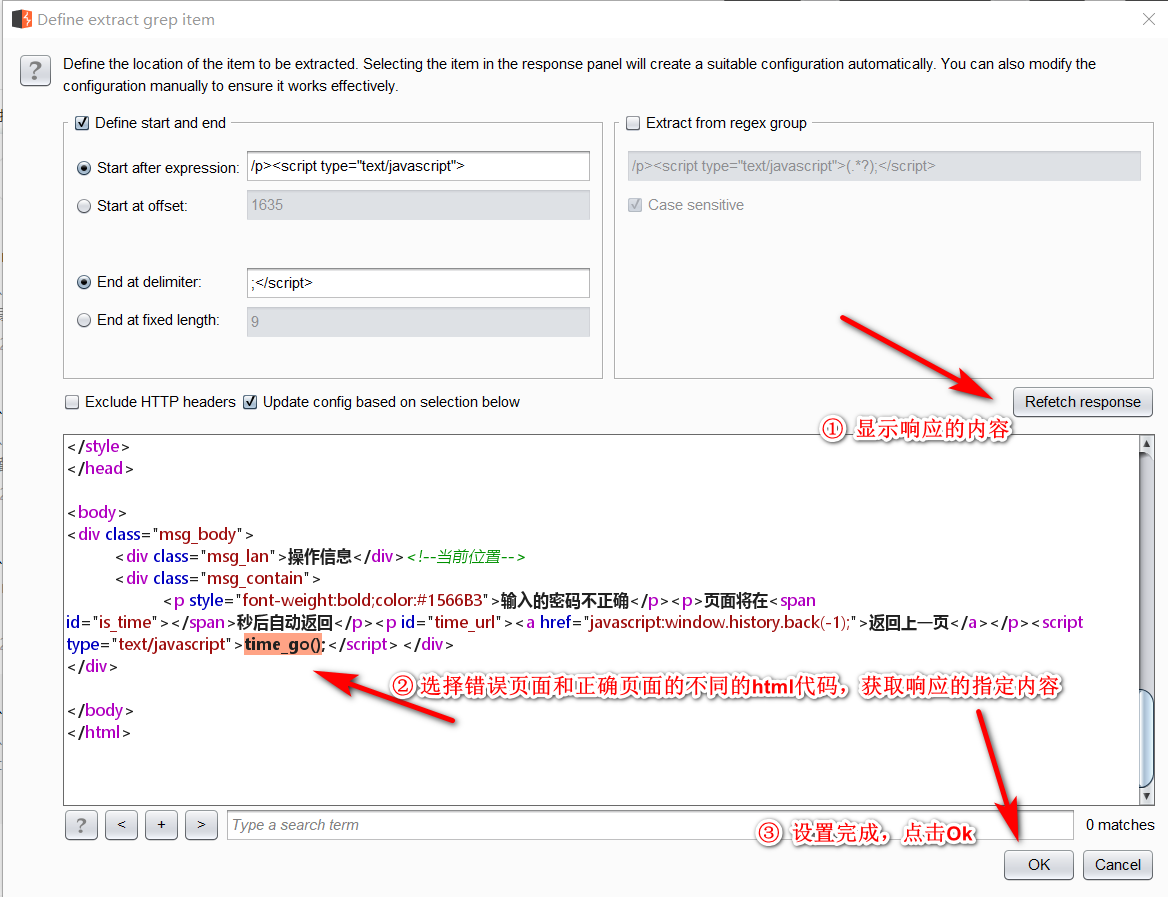Click the Burp Suite logo in title bar
Viewport: 1168px width, 897px height.
click(x=22, y=19)
